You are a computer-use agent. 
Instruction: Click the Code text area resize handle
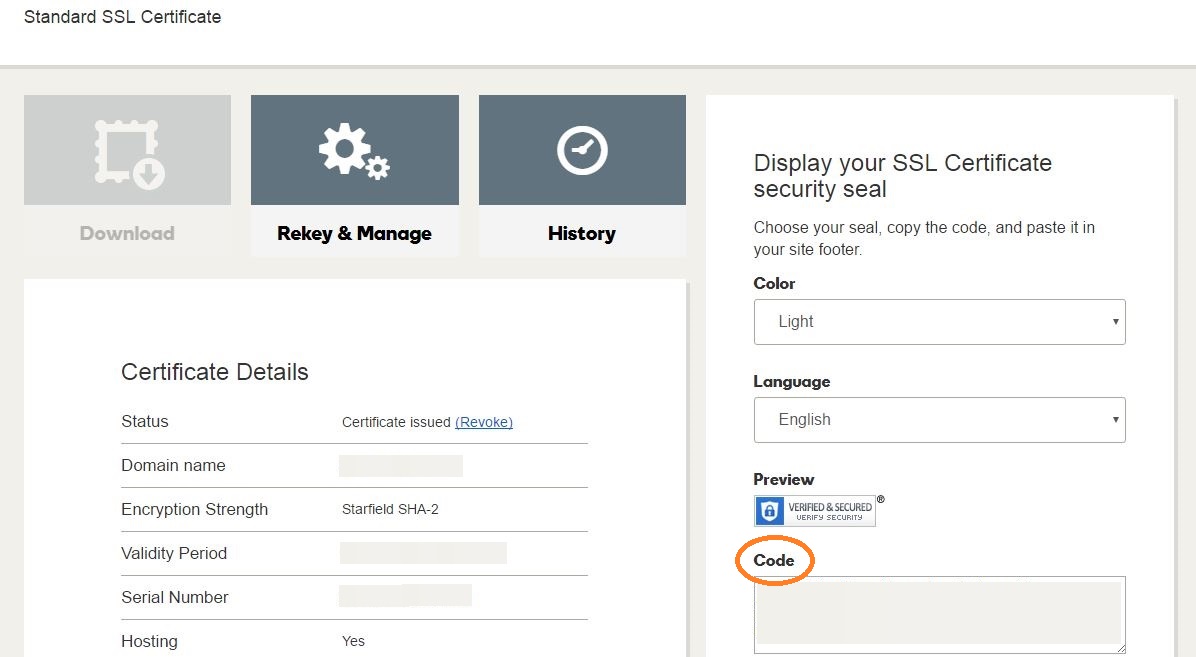coord(1120,648)
